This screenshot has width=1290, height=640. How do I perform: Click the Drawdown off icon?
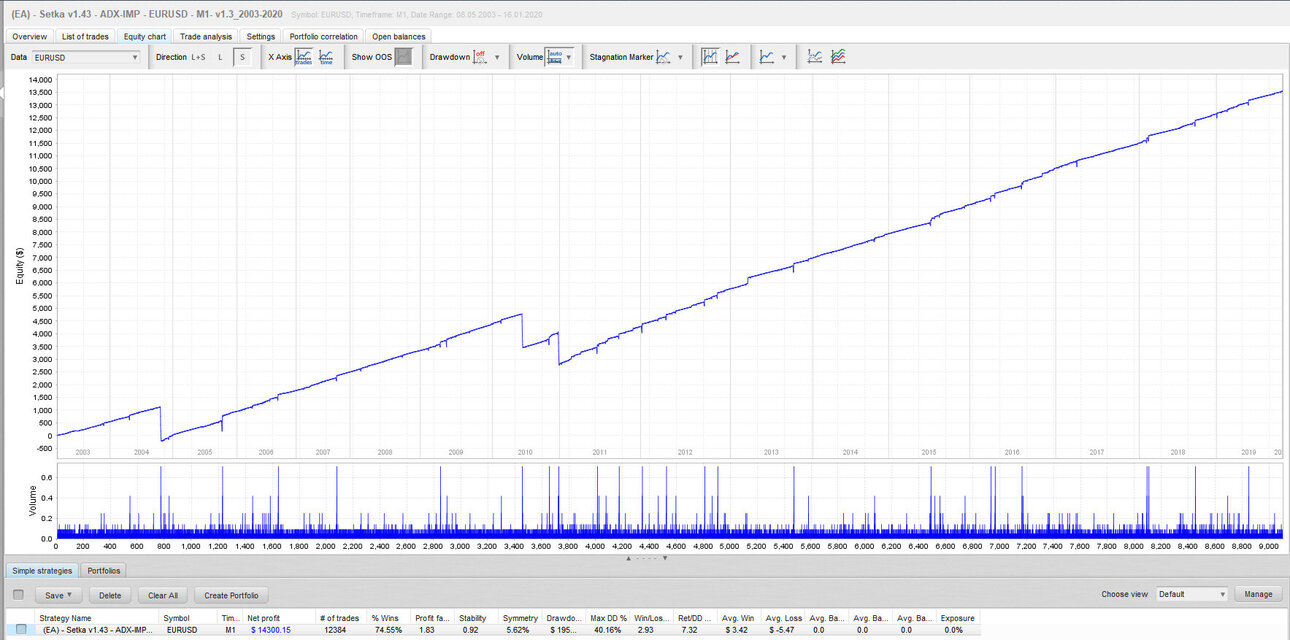coord(480,57)
